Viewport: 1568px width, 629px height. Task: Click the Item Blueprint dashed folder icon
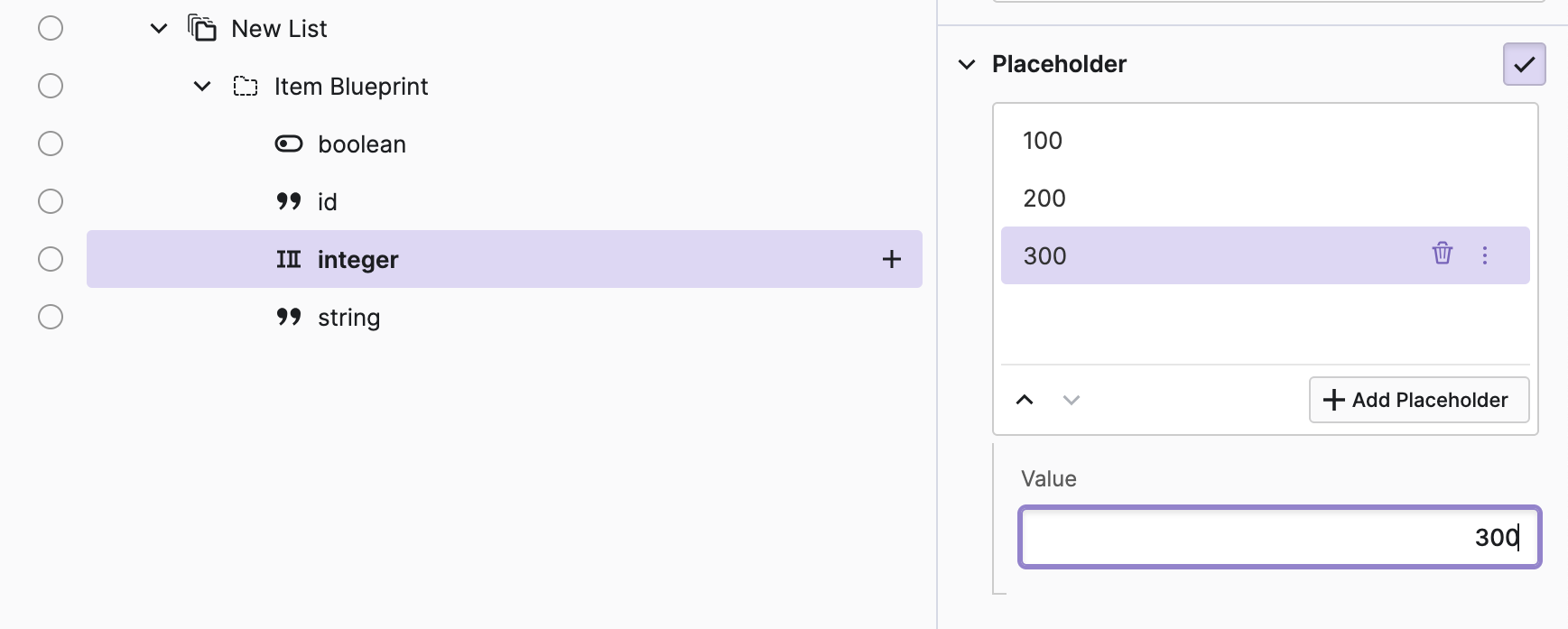point(246,87)
